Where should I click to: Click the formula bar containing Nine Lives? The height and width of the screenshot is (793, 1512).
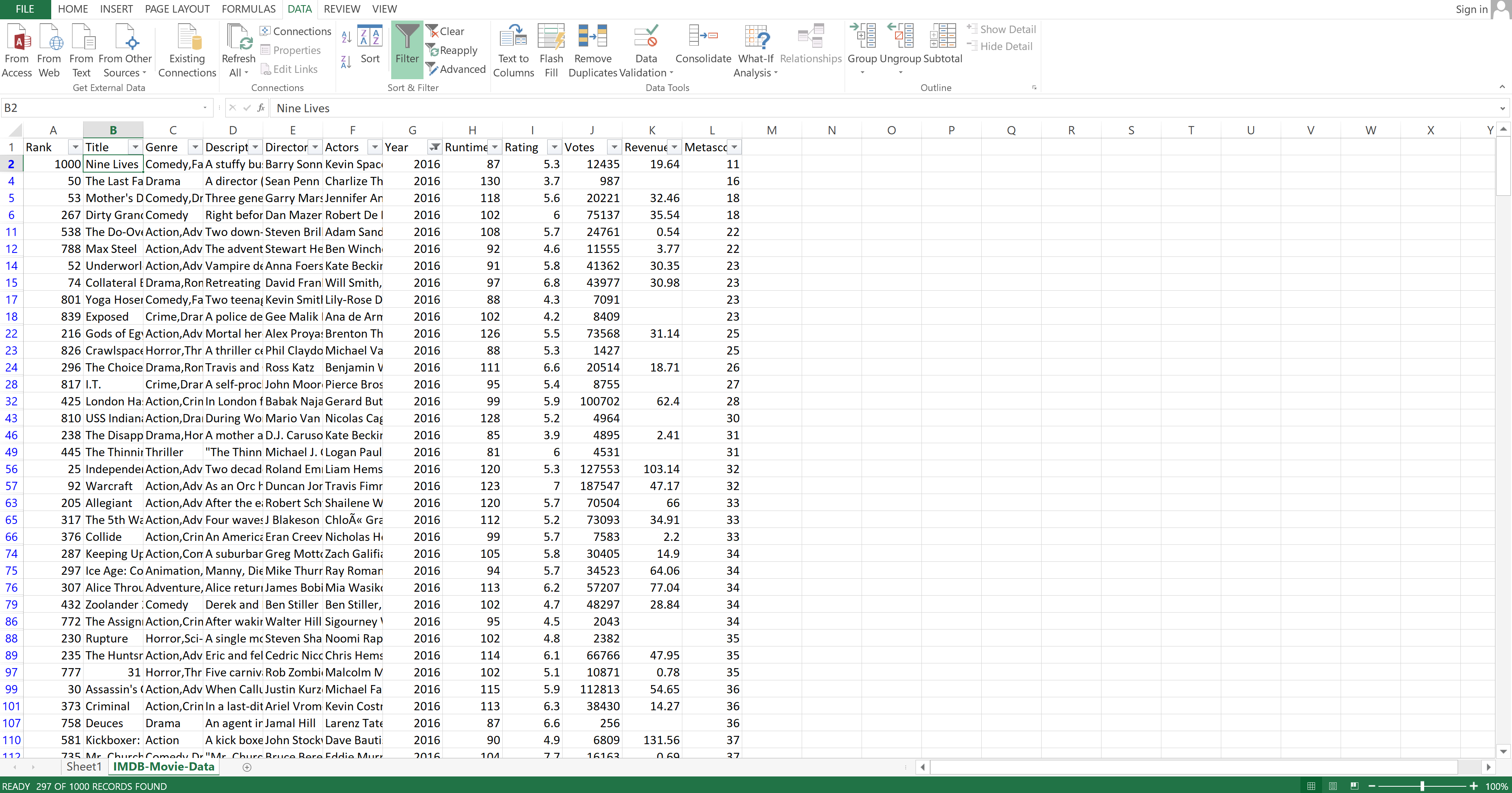[883, 108]
